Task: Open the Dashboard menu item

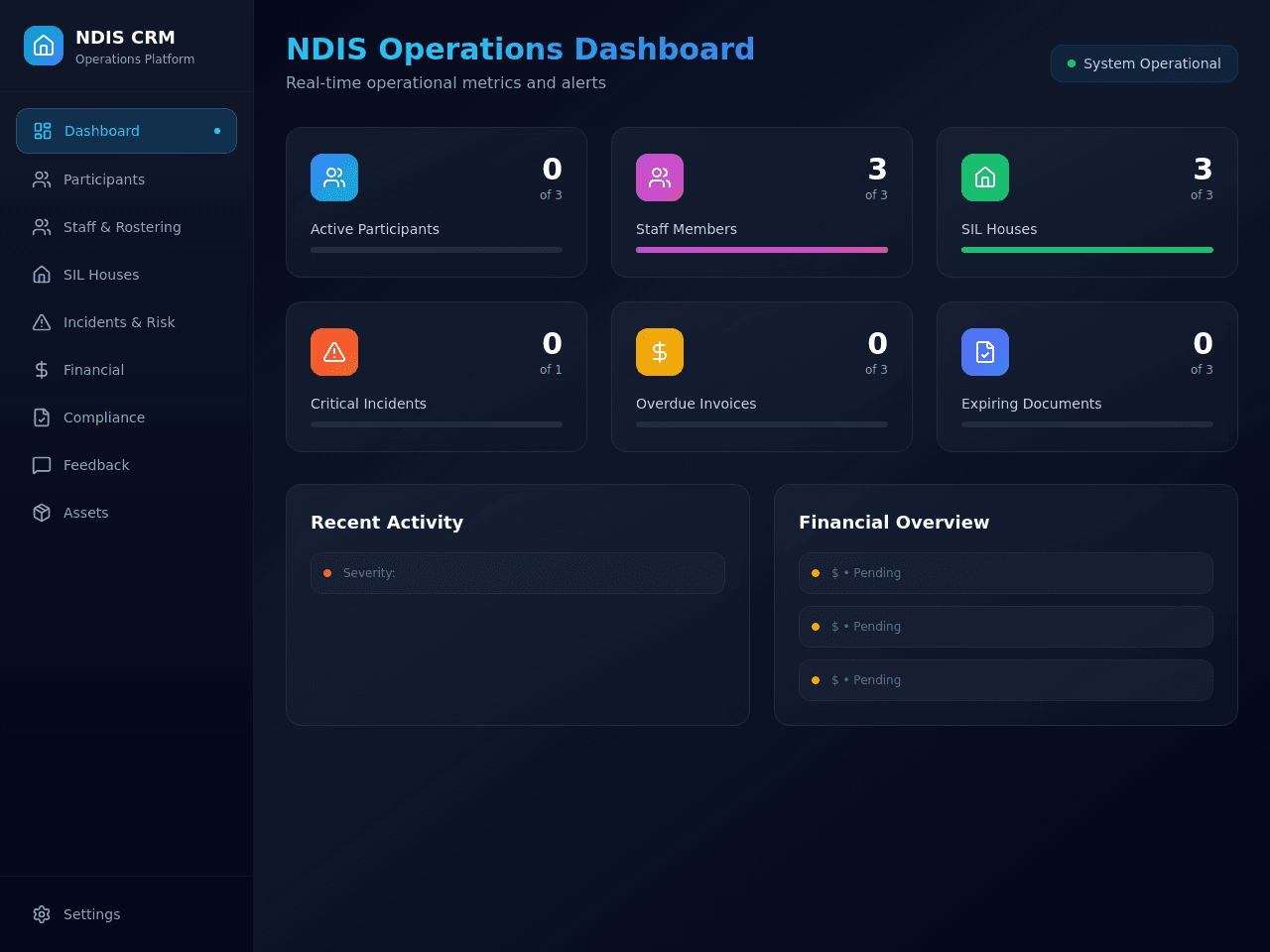Action: pos(126,131)
